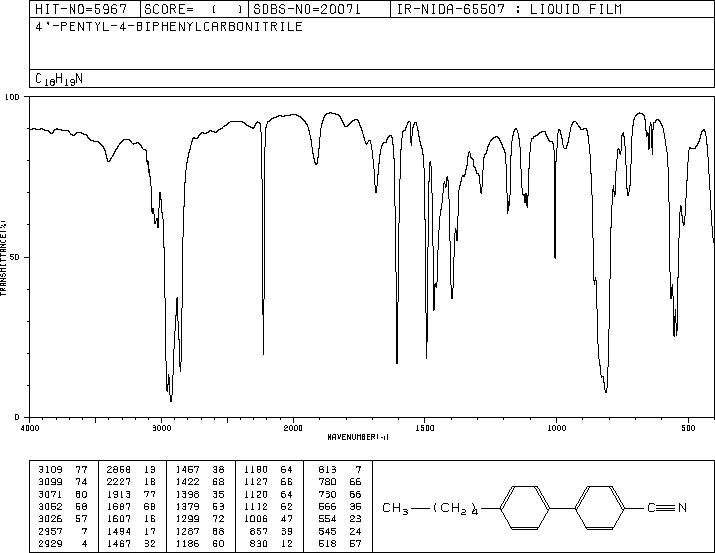Click the benzene ring bonded to C≡N

[600, 508]
